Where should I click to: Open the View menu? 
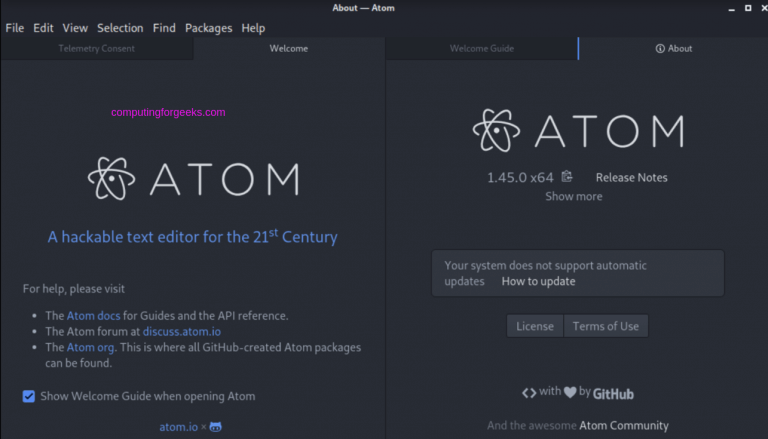[x=75, y=28]
